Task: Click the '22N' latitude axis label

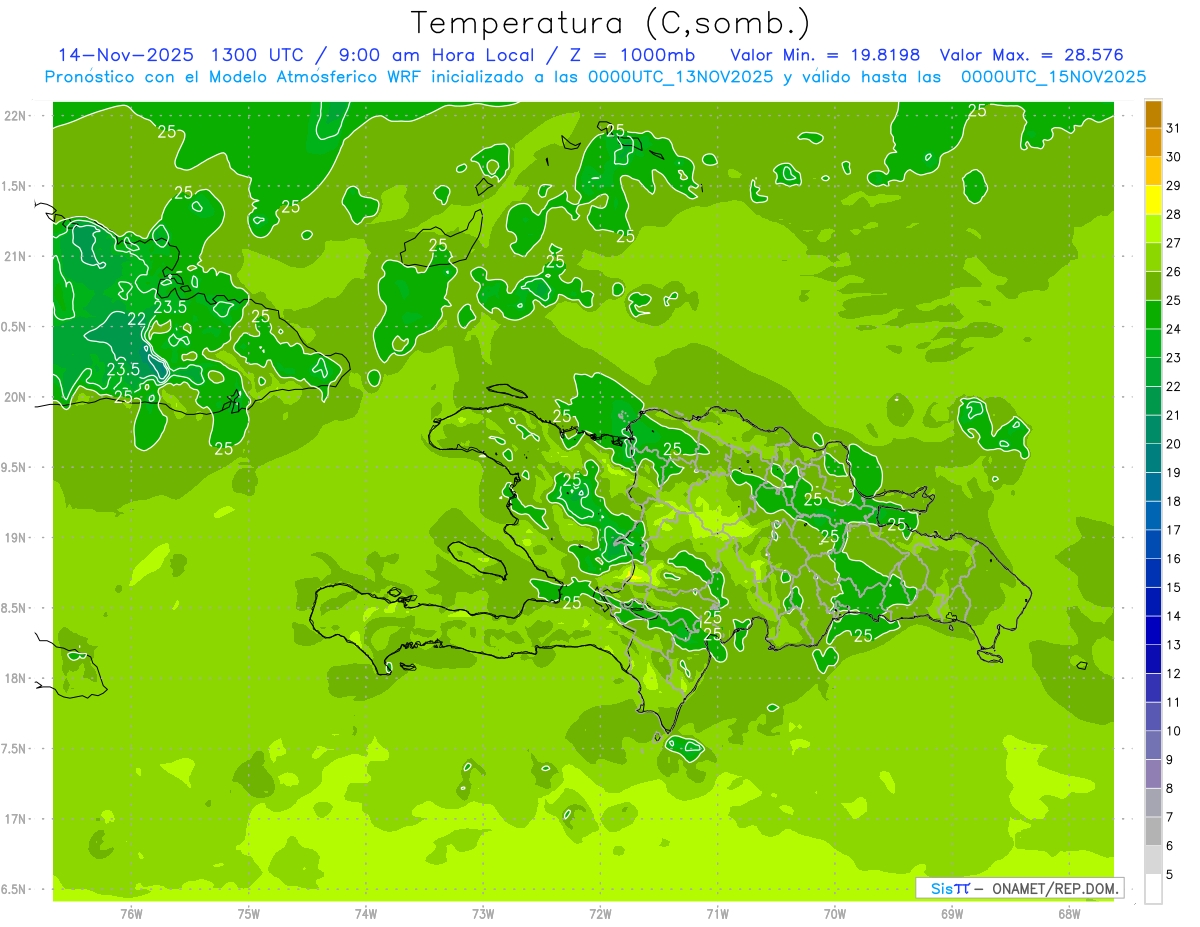Action: pos(14,116)
